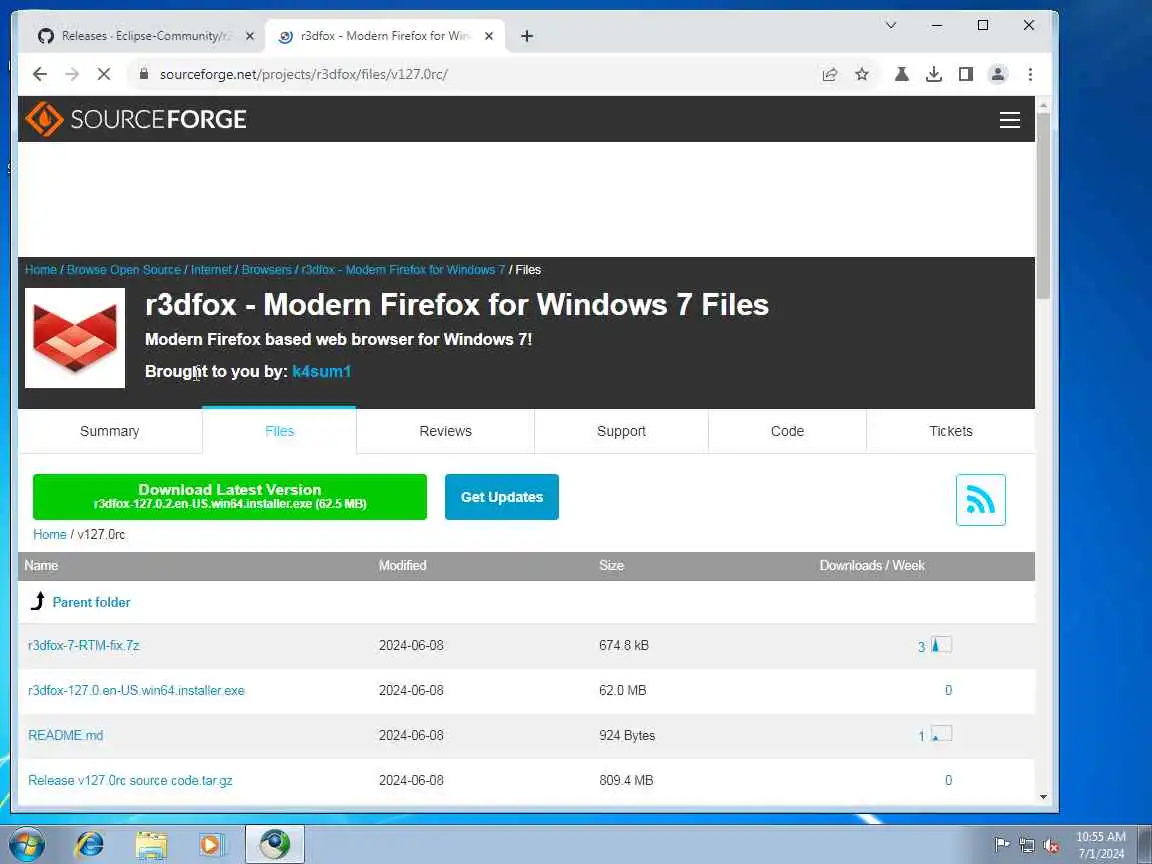Launch Internet Explorer from the taskbar

(90, 844)
